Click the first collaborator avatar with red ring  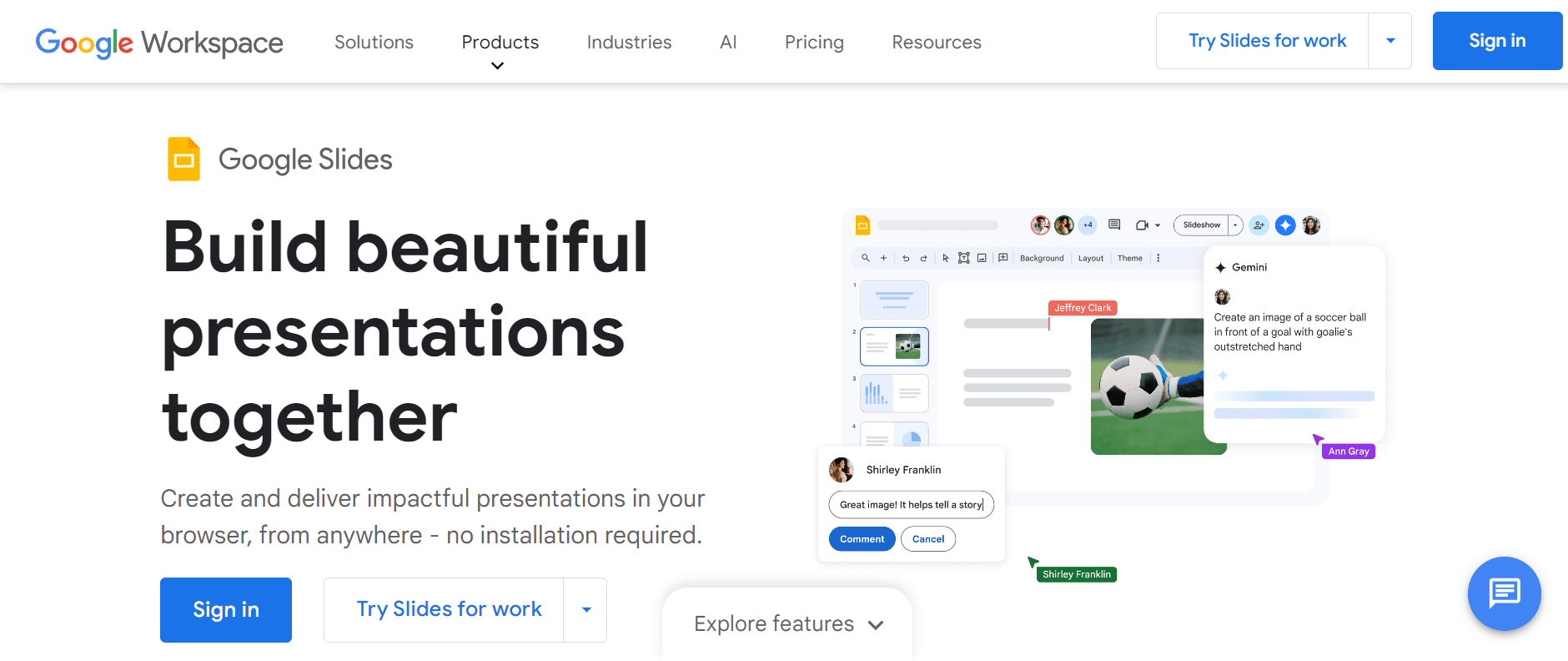tap(1041, 225)
